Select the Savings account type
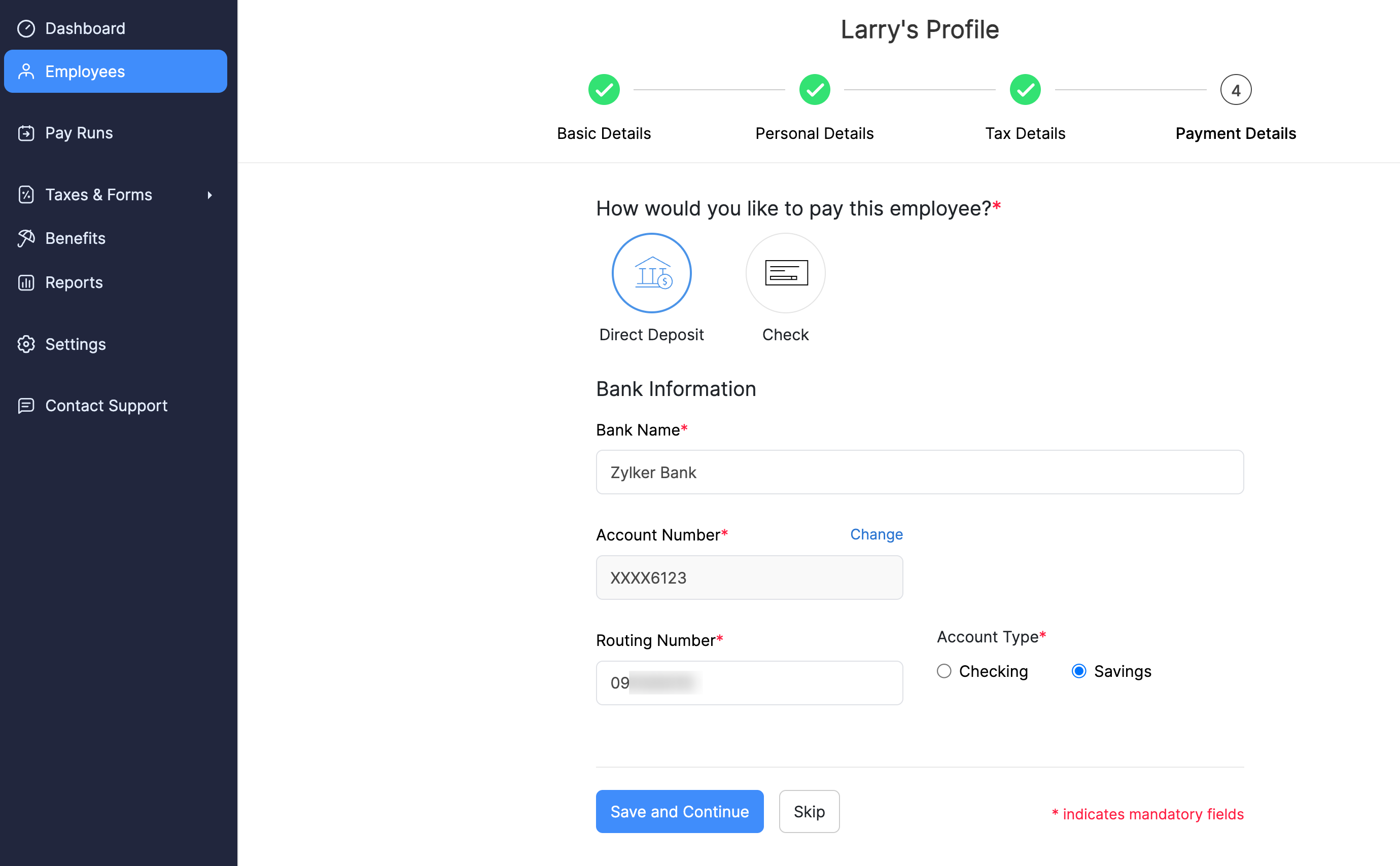This screenshot has width=1400, height=866. click(x=1079, y=671)
